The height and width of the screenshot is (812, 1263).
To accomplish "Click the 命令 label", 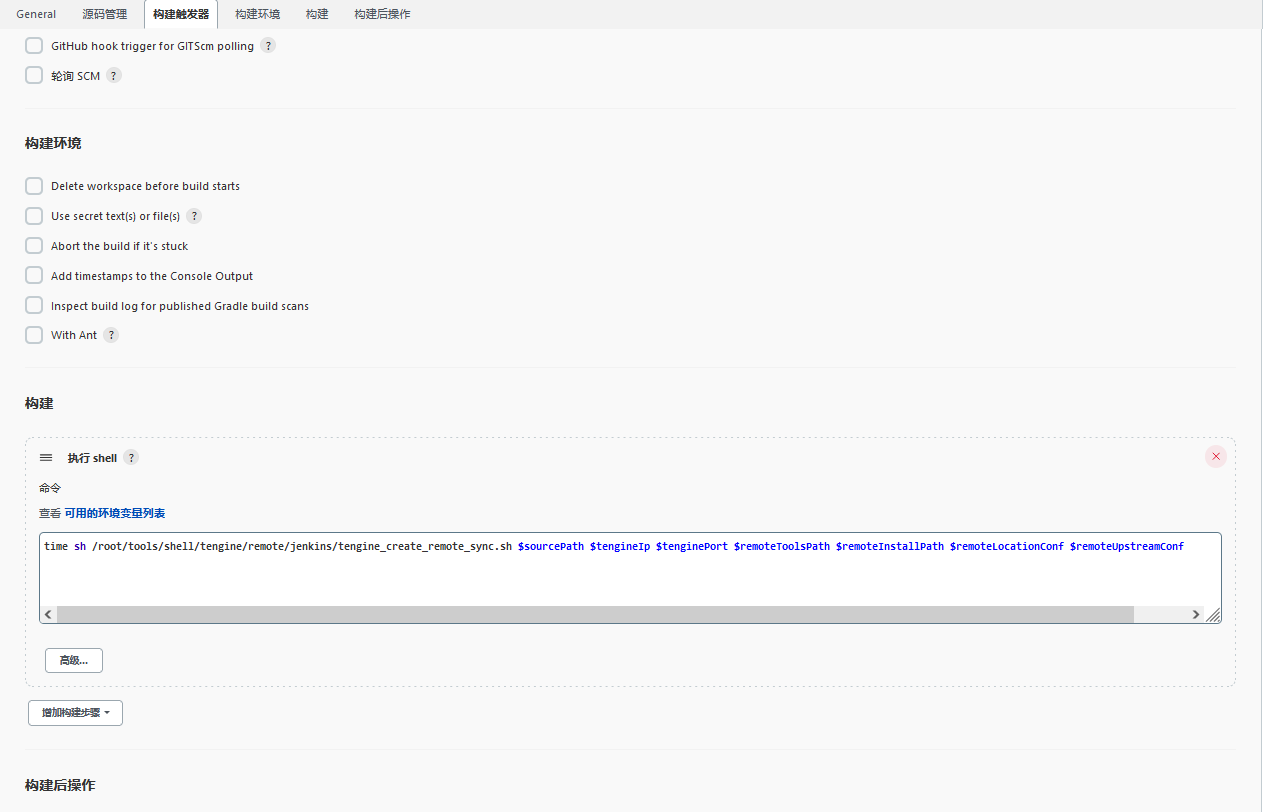I will pyautogui.click(x=50, y=488).
